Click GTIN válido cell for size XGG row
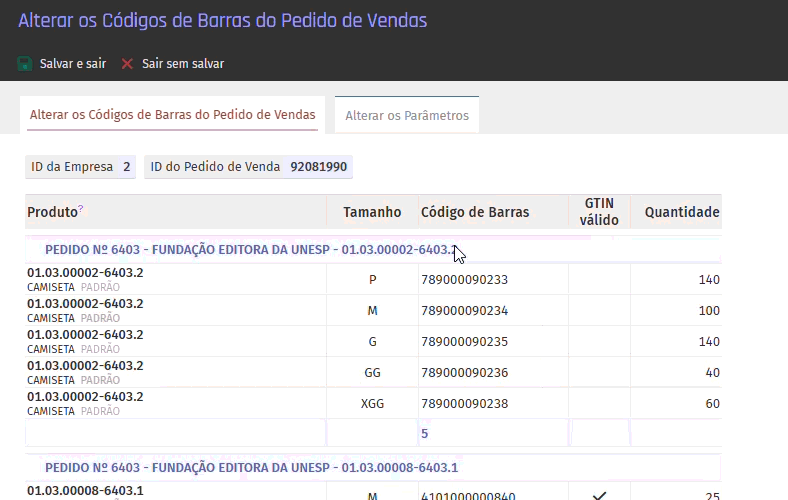This screenshot has height=500, width=788. point(599,404)
